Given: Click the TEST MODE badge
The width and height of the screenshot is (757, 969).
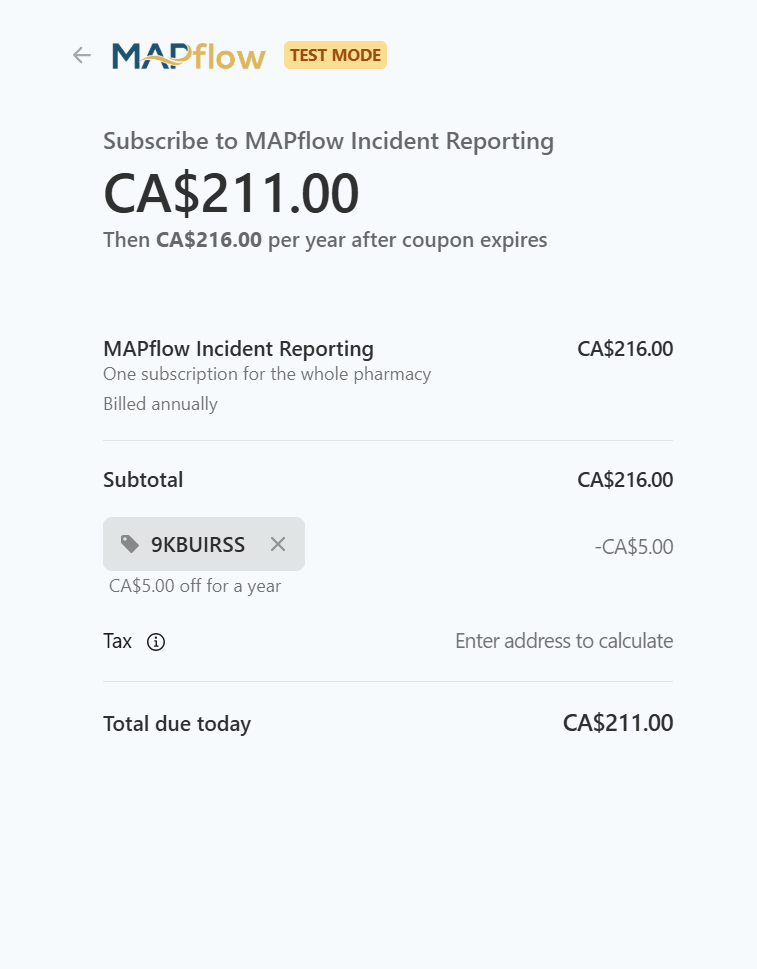Looking at the screenshot, I should [x=335, y=56].
